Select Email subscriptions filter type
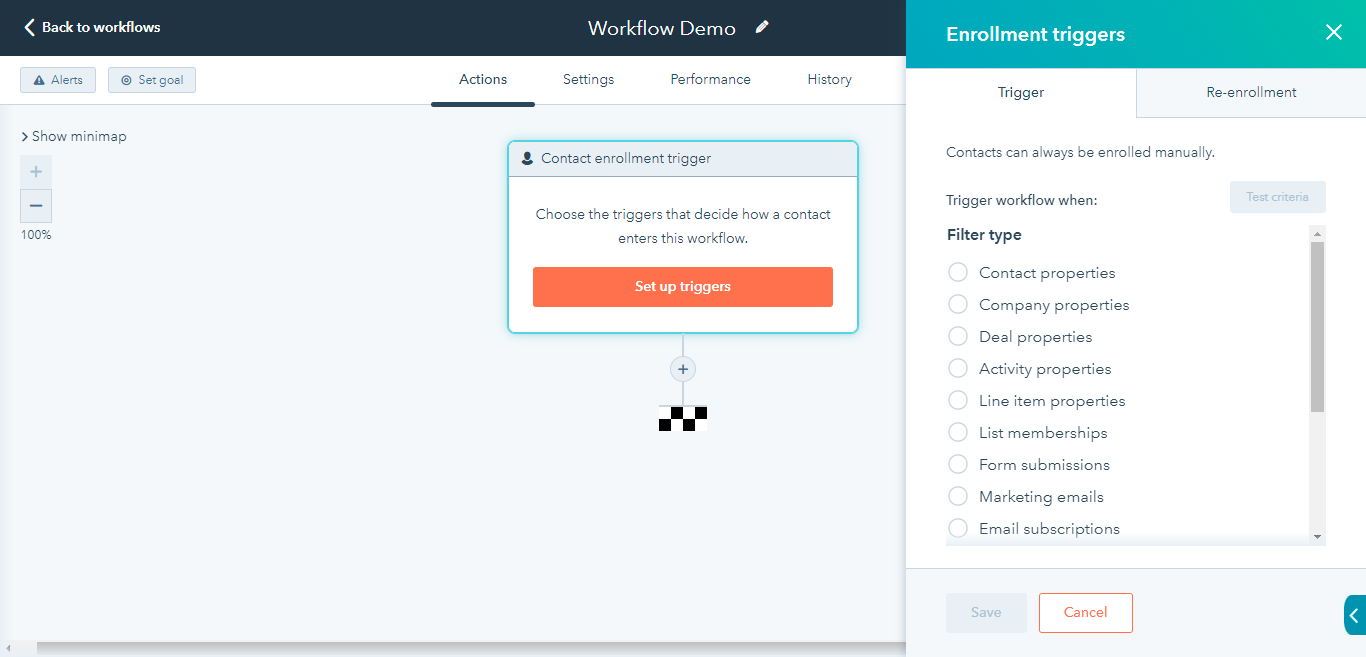Screen dimensions: 1366x657 958,528
